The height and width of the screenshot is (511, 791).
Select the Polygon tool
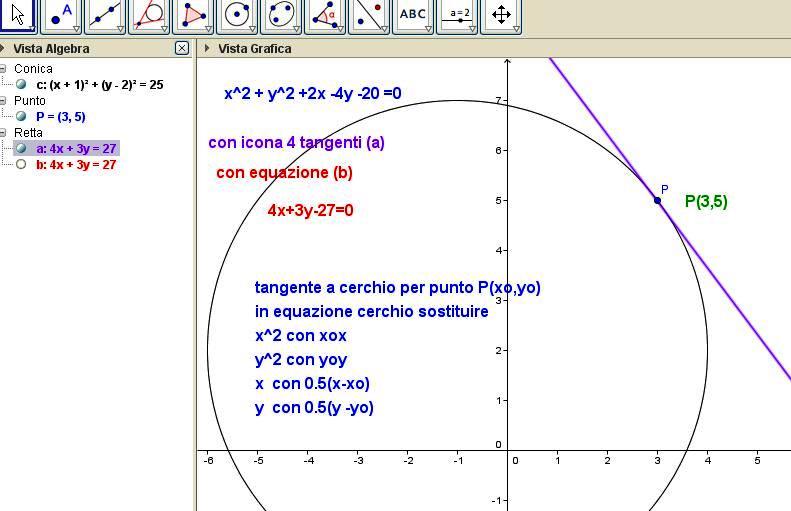(x=193, y=15)
